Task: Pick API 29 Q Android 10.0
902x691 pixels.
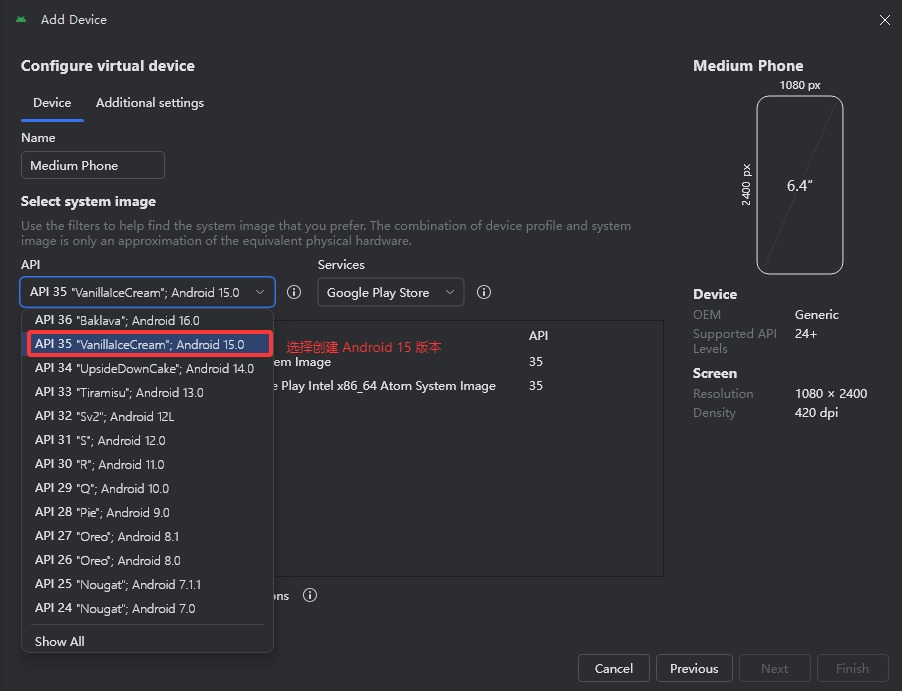Action: [x=147, y=488]
